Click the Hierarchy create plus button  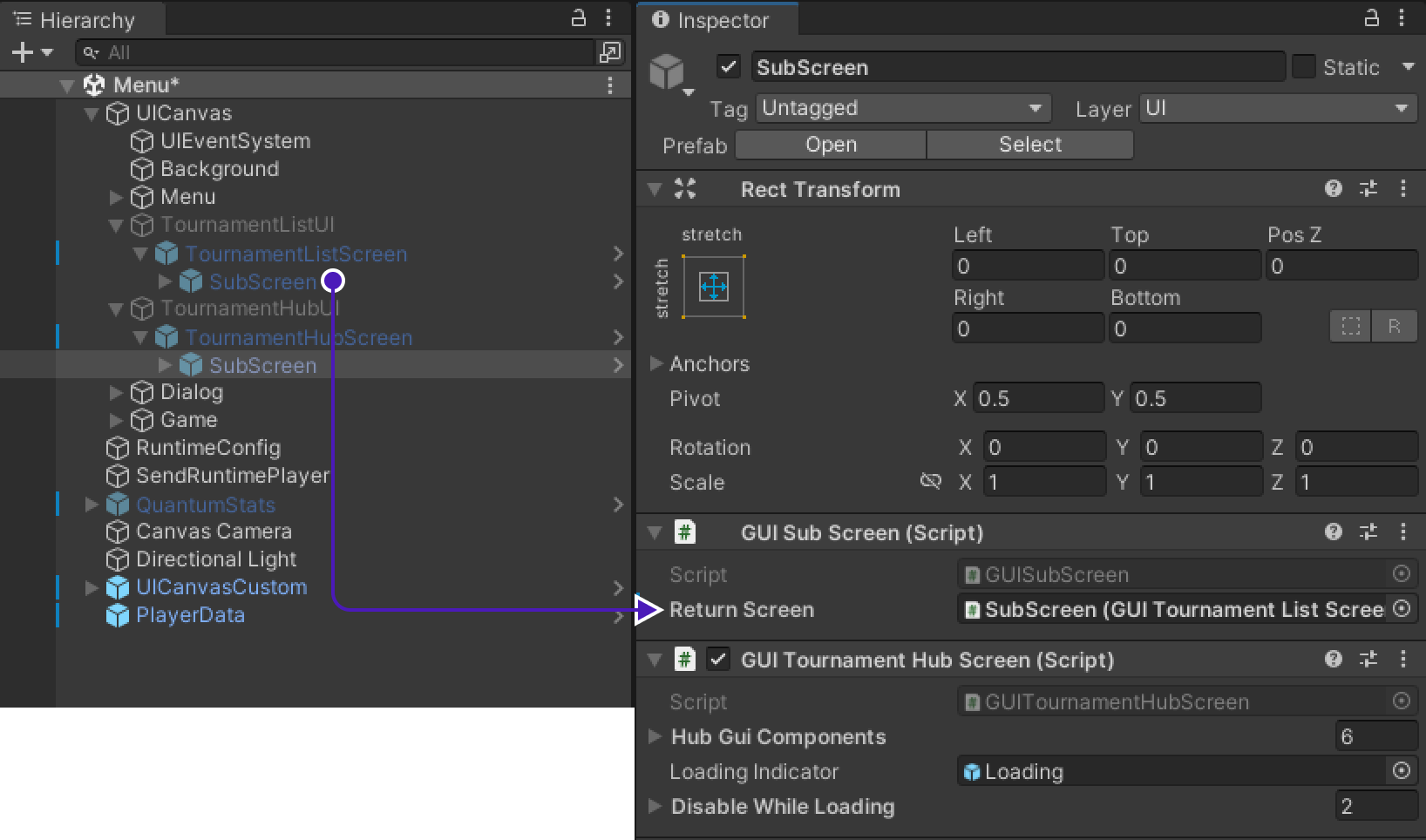click(x=23, y=53)
